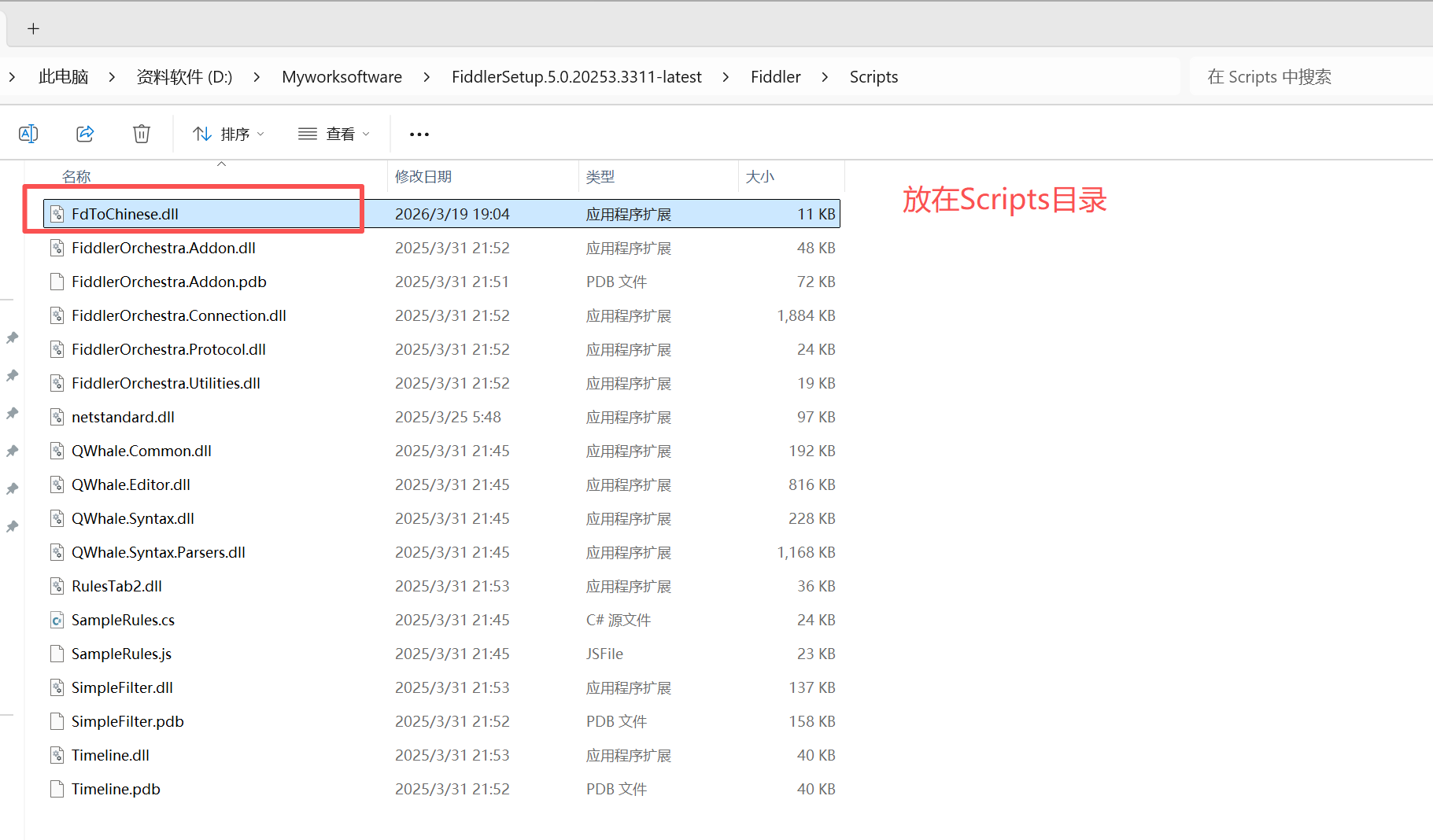Click Timeline.pdb file icon
Image resolution: width=1433 pixels, height=840 pixels.
coord(57,789)
